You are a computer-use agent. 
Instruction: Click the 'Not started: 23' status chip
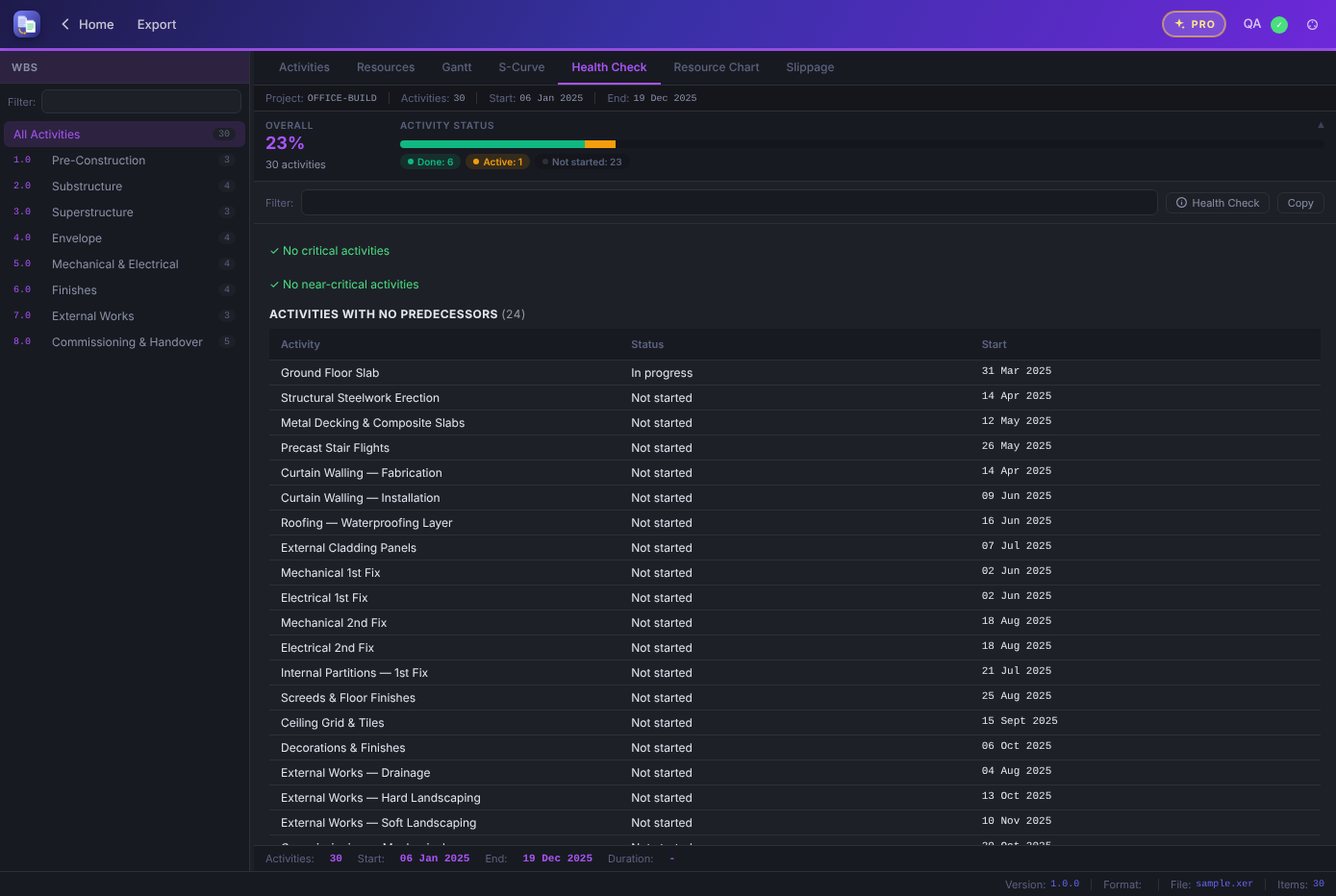pos(582,162)
